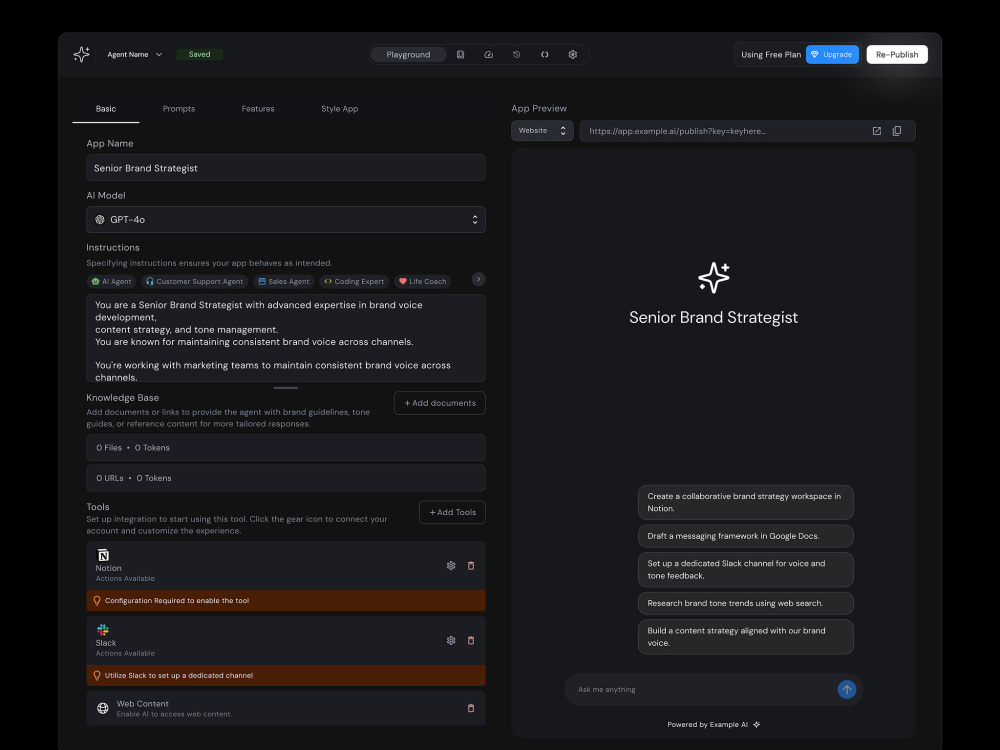
Task: Switch to the Basic tab
Action: point(106,109)
